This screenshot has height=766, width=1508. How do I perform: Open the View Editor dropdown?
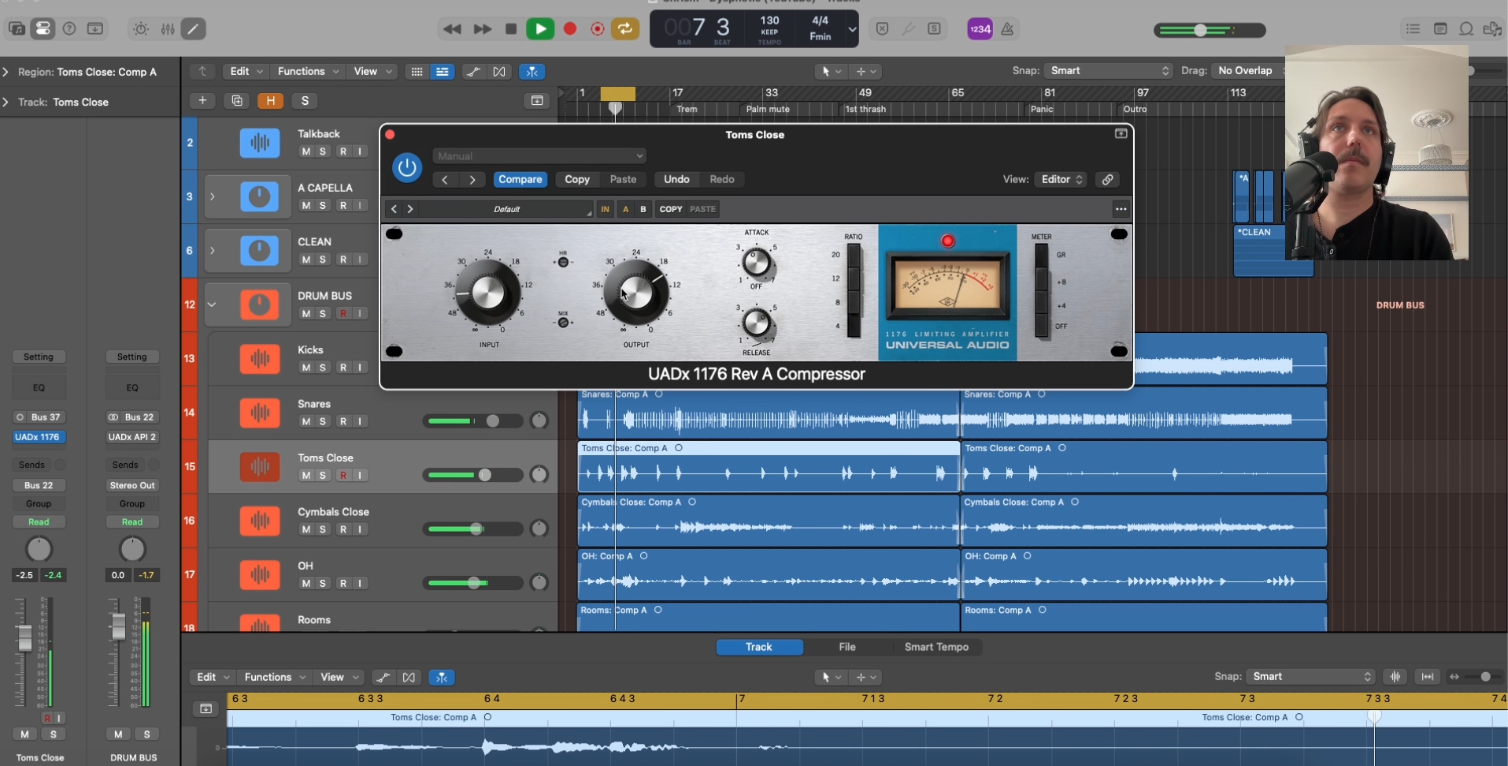coord(1061,179)
